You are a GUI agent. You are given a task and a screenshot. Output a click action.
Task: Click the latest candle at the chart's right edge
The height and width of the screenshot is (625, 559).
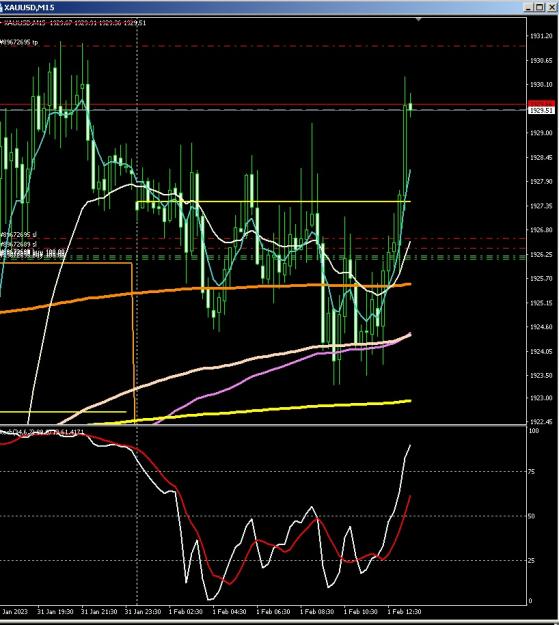click(x=410, y=106)
